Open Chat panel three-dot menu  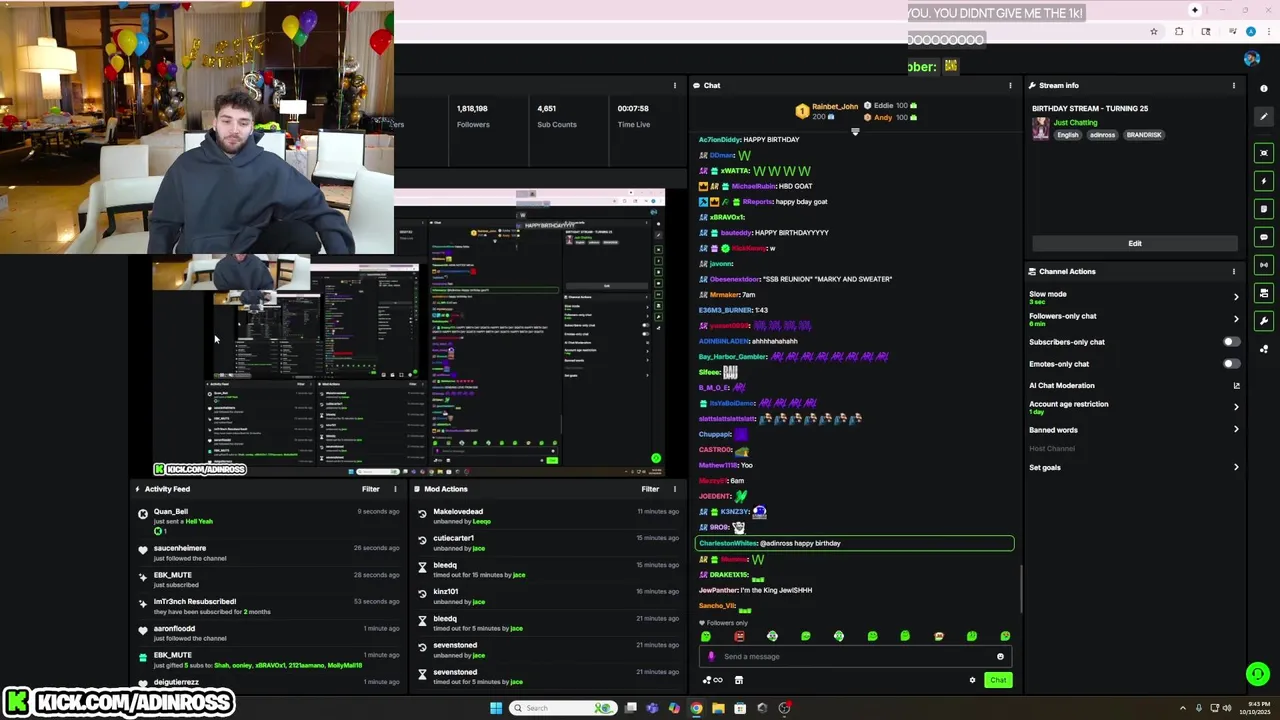[x=1010, y=86]
